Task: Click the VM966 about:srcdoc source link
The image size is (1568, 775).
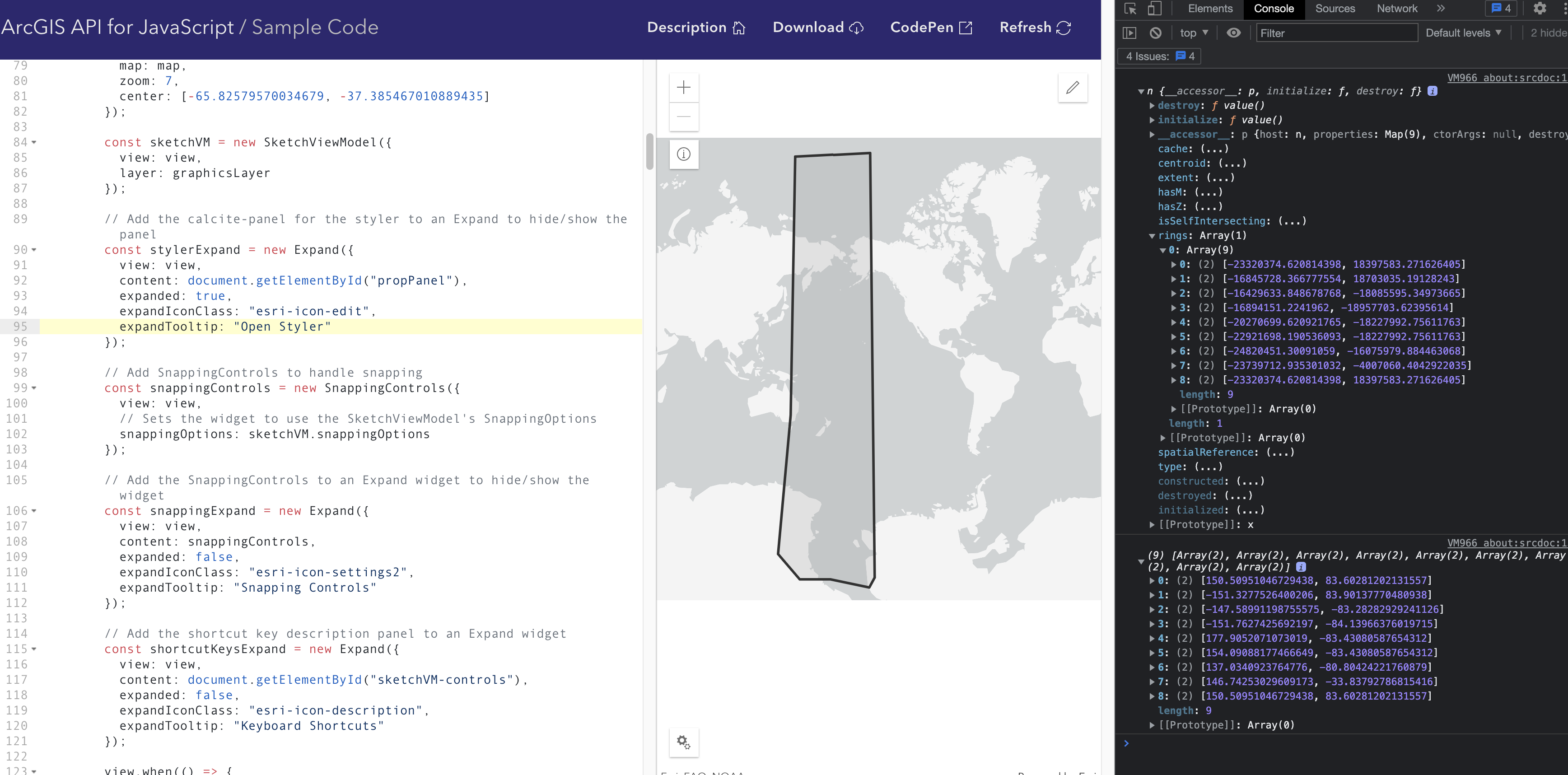Action: [x=1506, y=78]
